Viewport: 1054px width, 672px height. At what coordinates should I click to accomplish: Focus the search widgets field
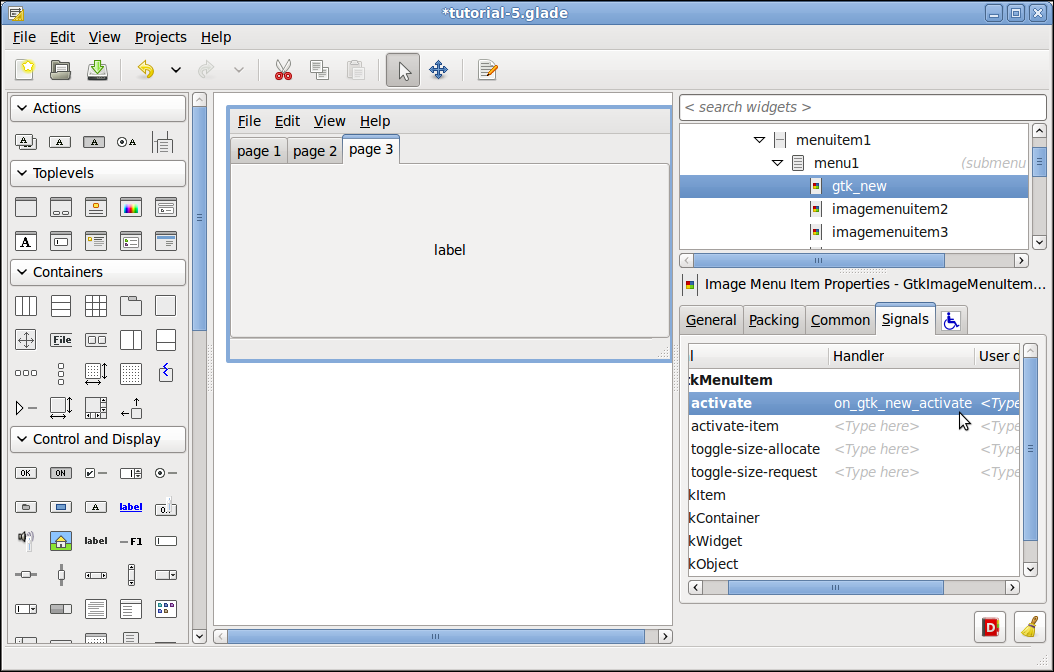point(863,108)
